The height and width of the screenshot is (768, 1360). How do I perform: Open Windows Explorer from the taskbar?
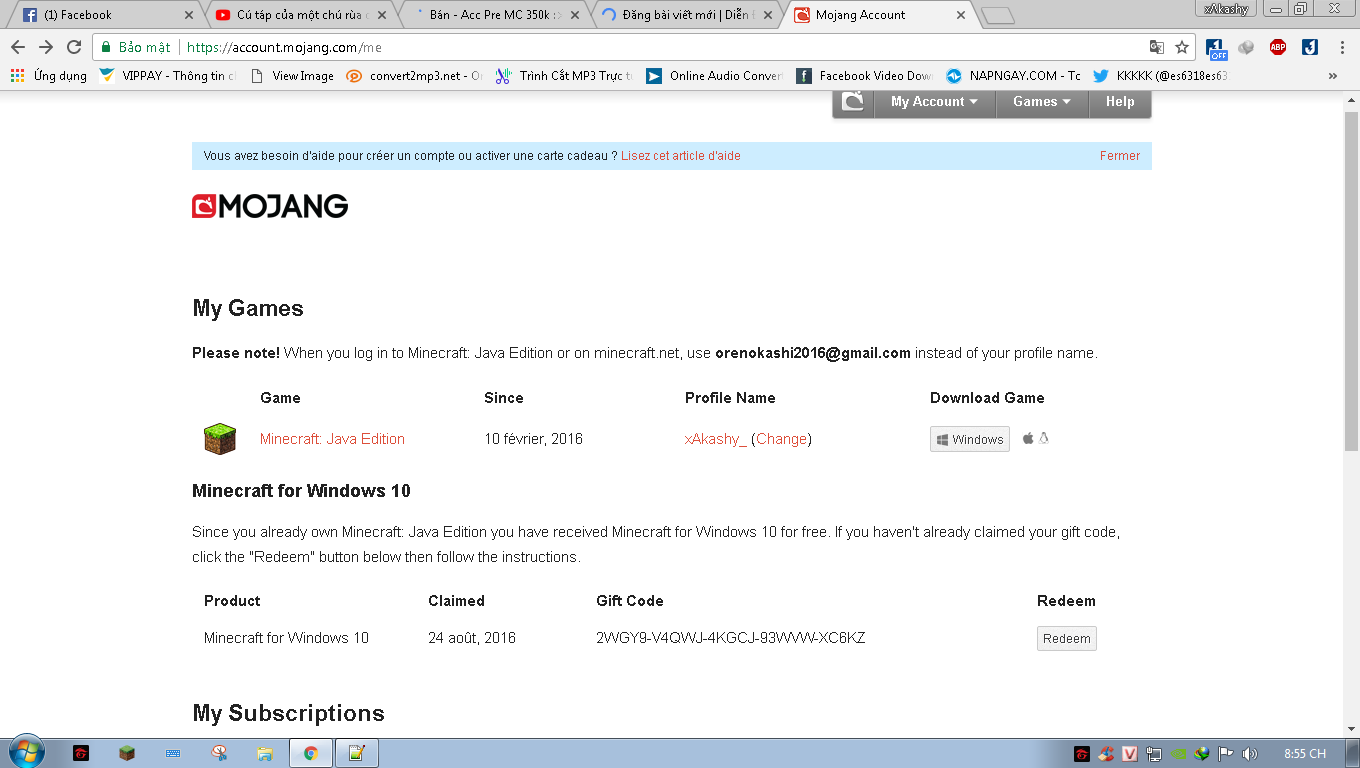(x=265, y=753)
